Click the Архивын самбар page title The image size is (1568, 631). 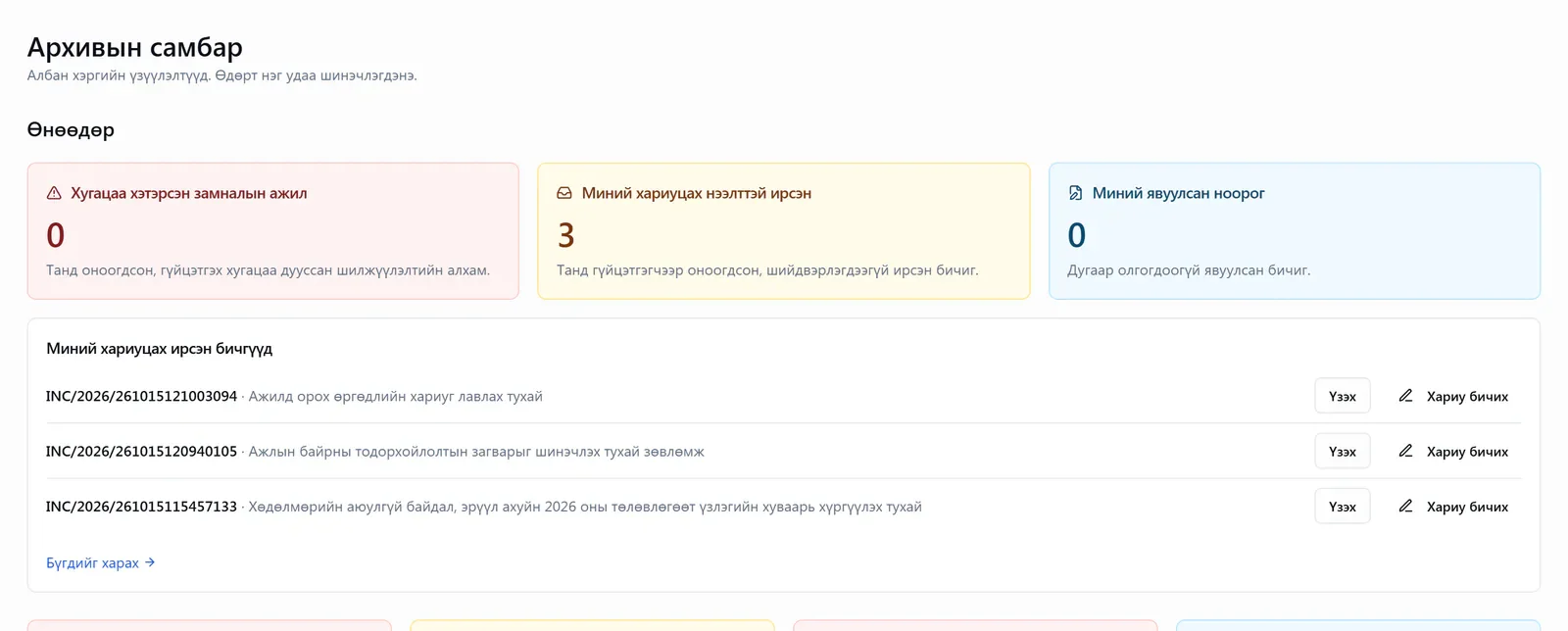tap(135, 47)
